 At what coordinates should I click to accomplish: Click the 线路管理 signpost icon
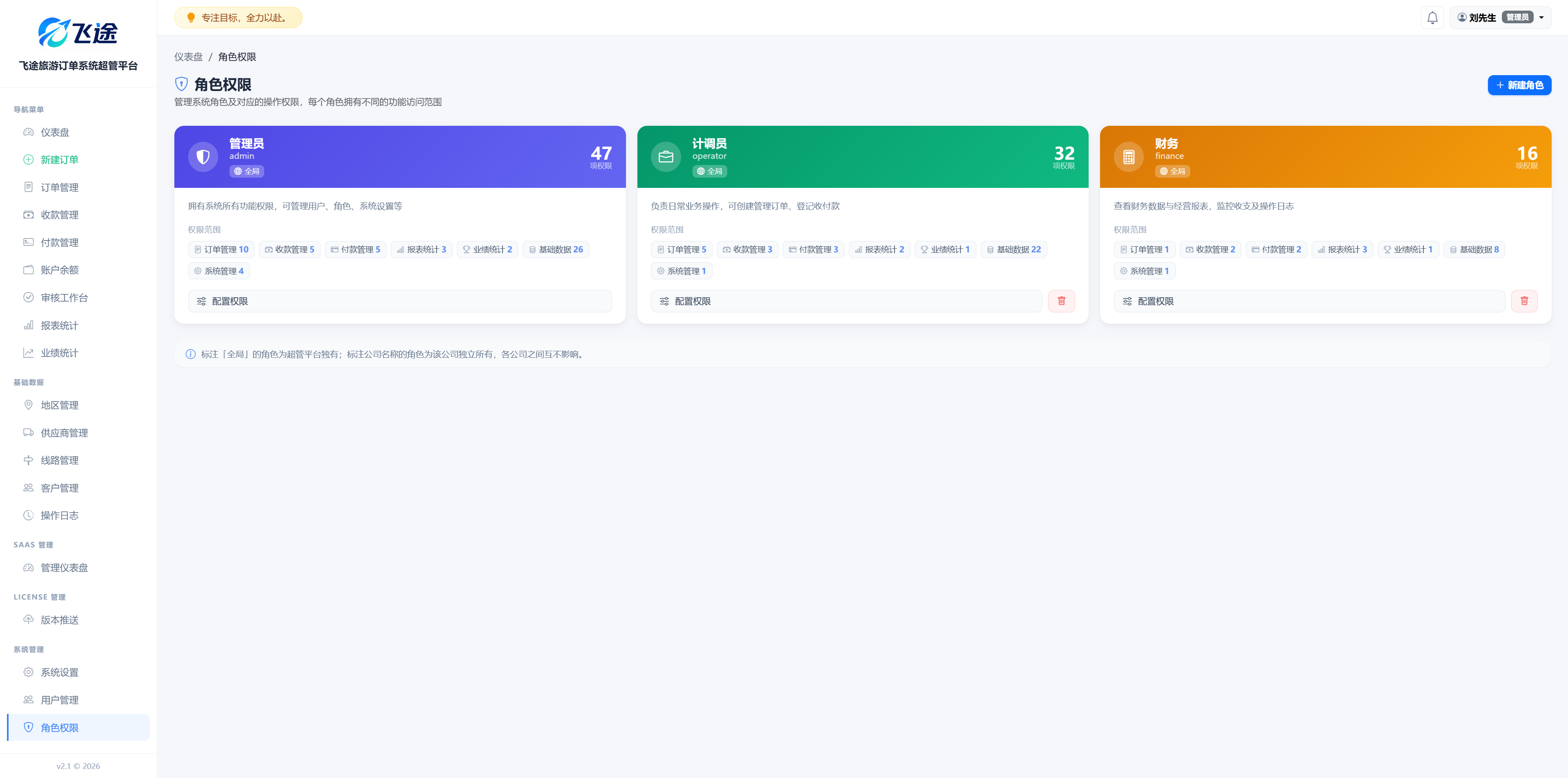click(28, 460)
